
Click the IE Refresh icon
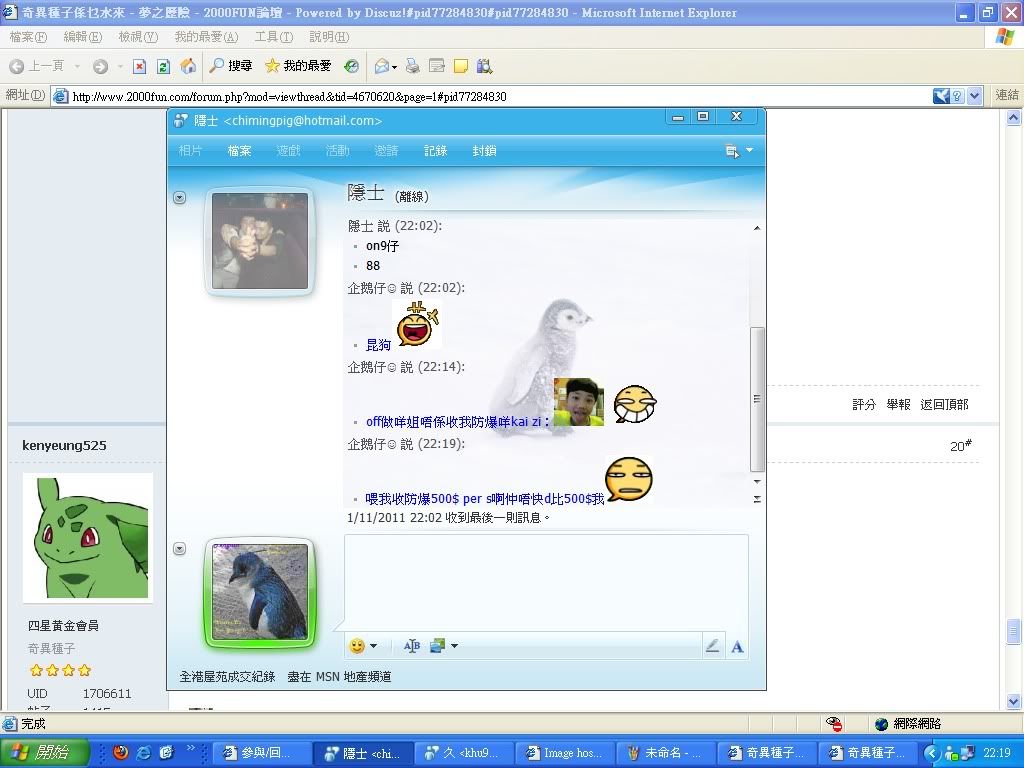pos(163,66)
